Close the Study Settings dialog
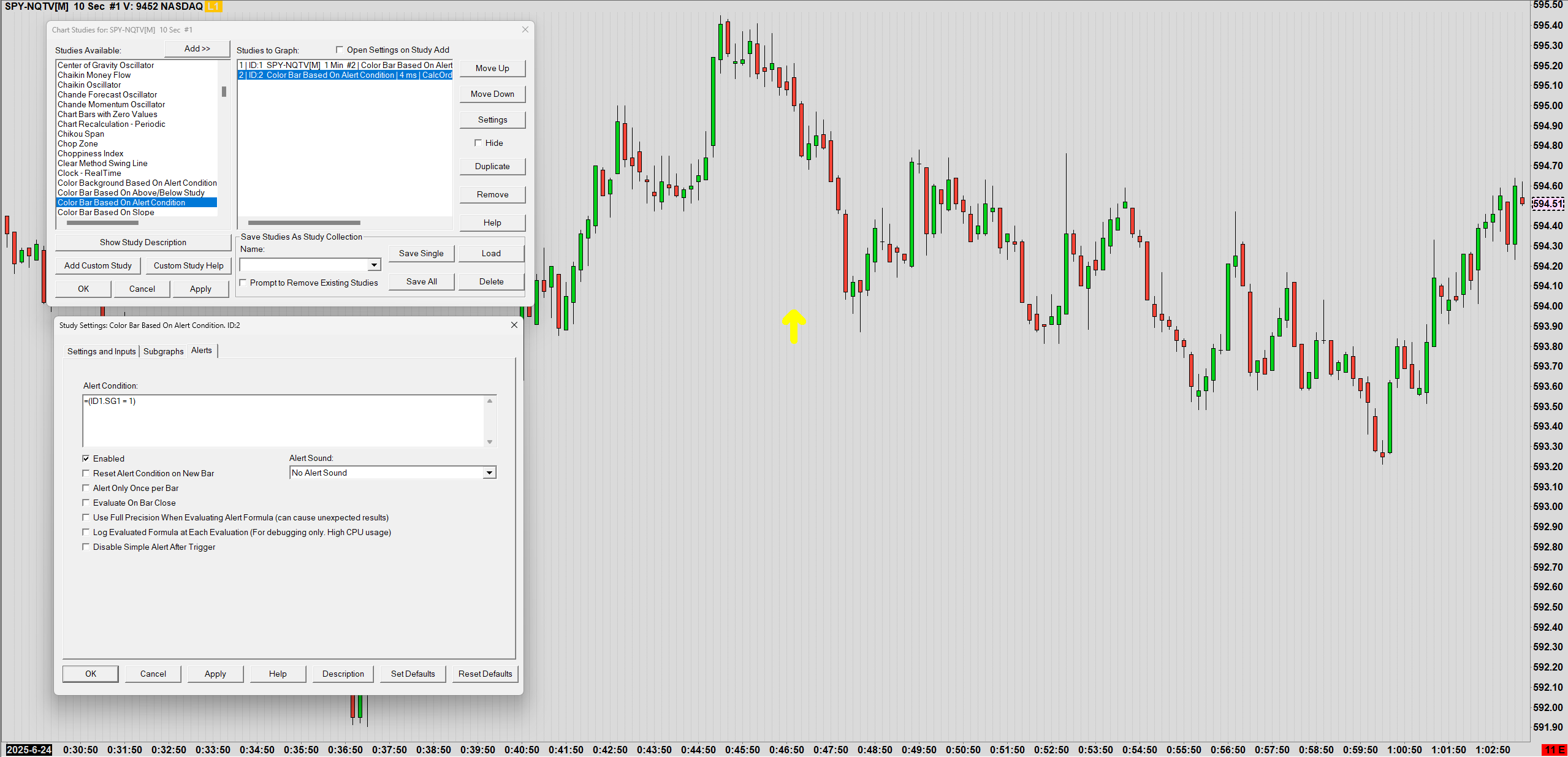 pyautogui.click(x=514, y=325)
